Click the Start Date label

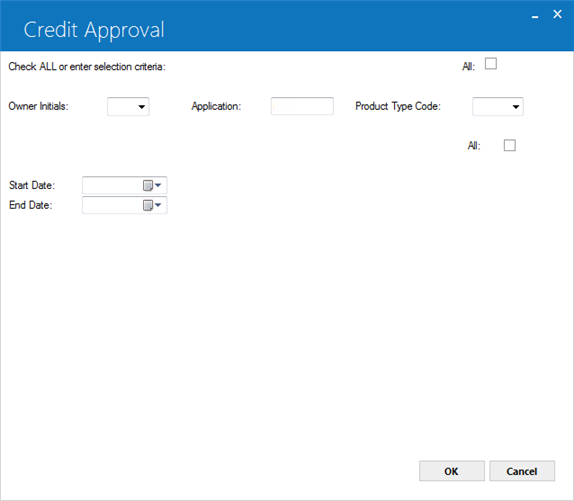tap(32, 186)
